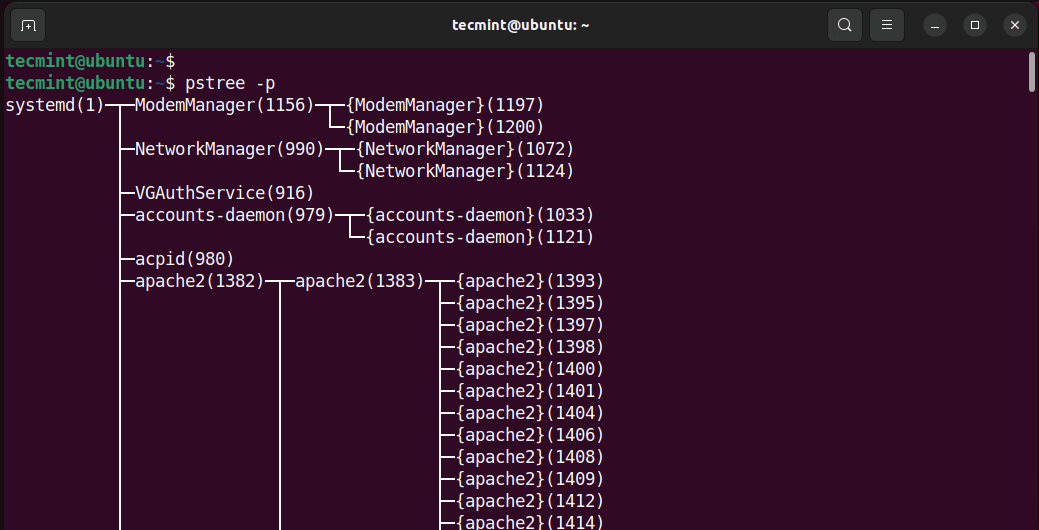1039x530 pixels.
Task: Select thread {ModemManager}(1200)
Action: click(445, 127)
